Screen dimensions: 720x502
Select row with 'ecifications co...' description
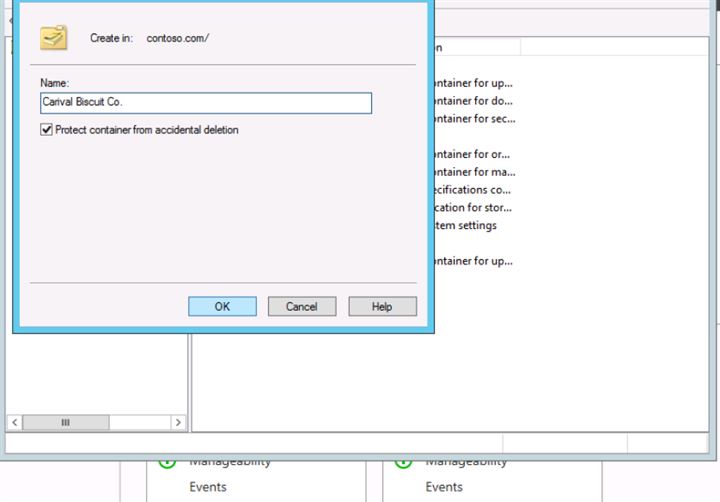472,190
